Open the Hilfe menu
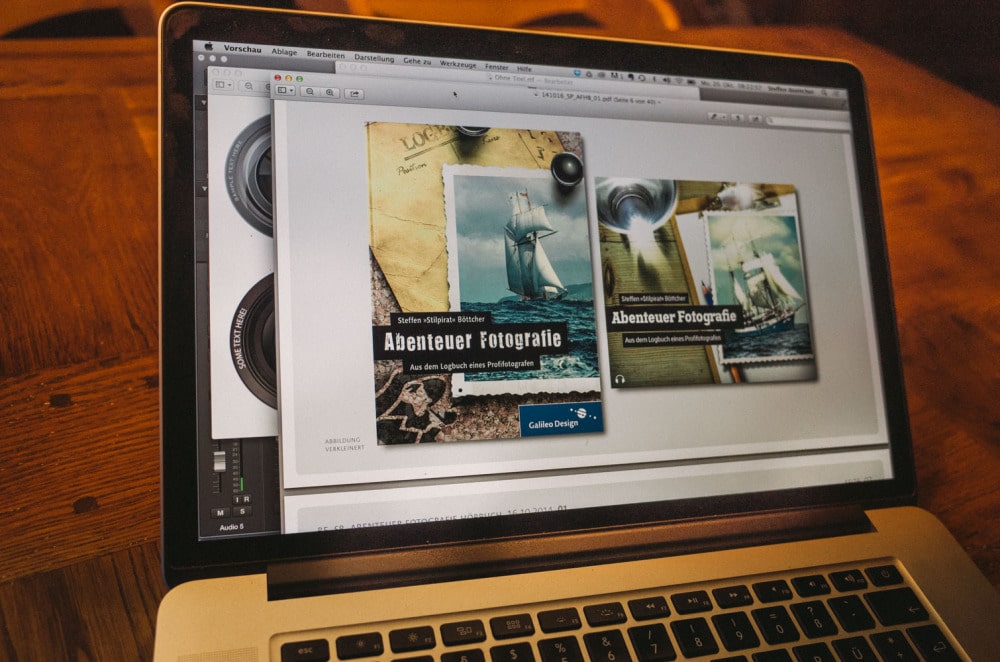The image size is (1000, 662). (524, 68)
